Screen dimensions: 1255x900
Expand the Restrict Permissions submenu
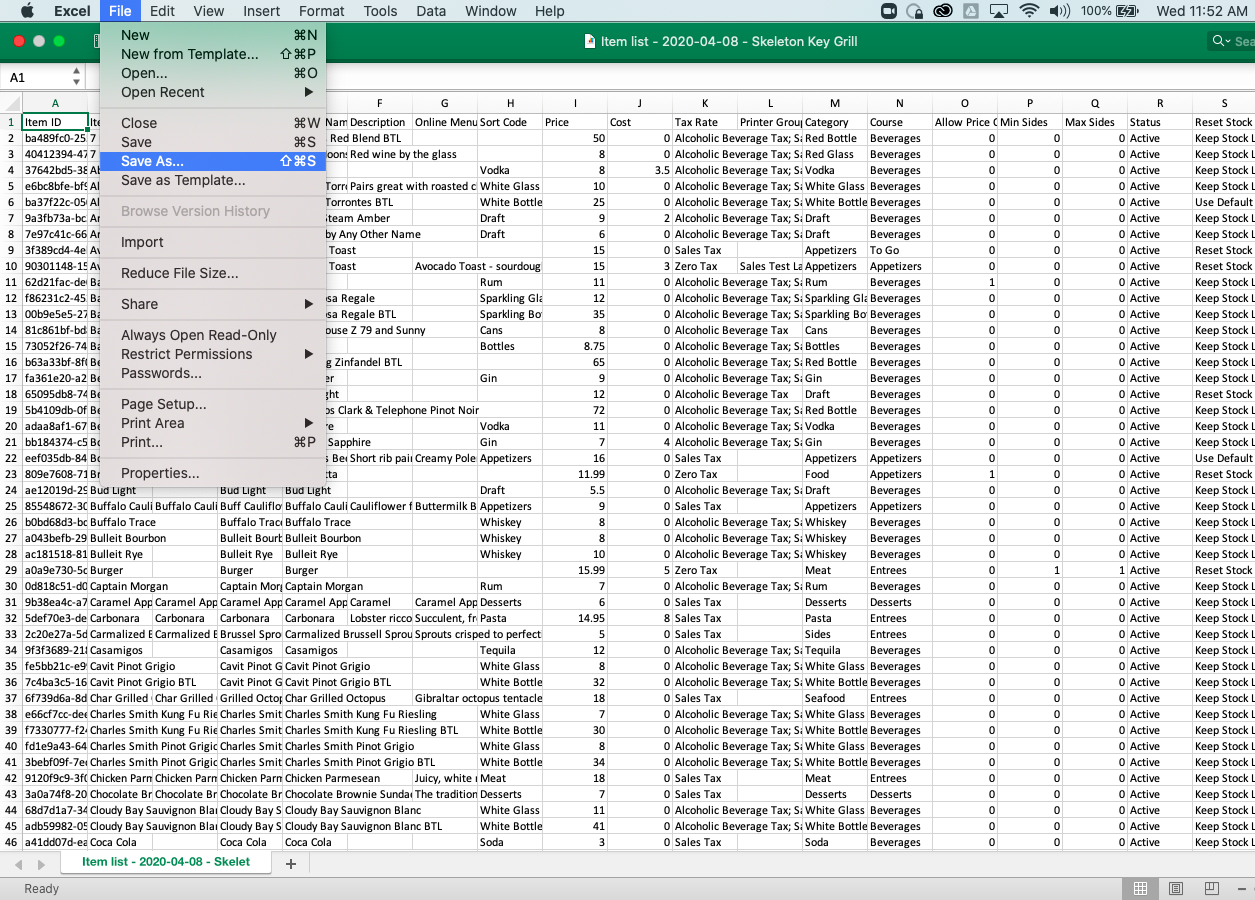click(x=213, y=354)
